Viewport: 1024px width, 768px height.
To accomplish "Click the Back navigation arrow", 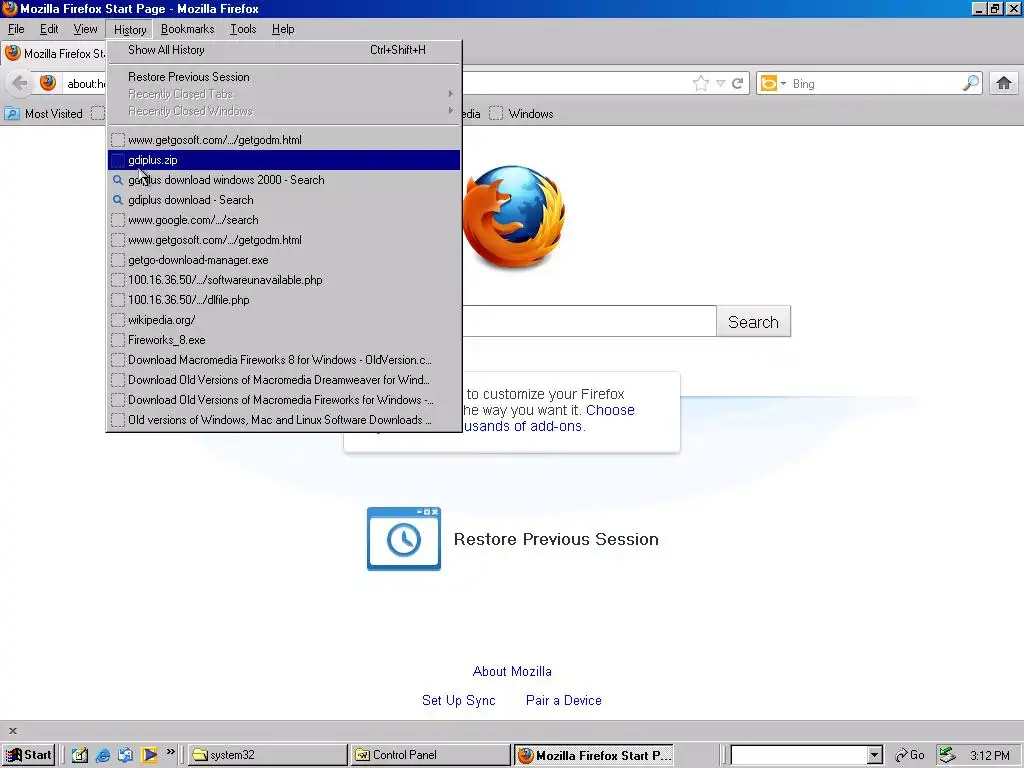I will point(20,83).
